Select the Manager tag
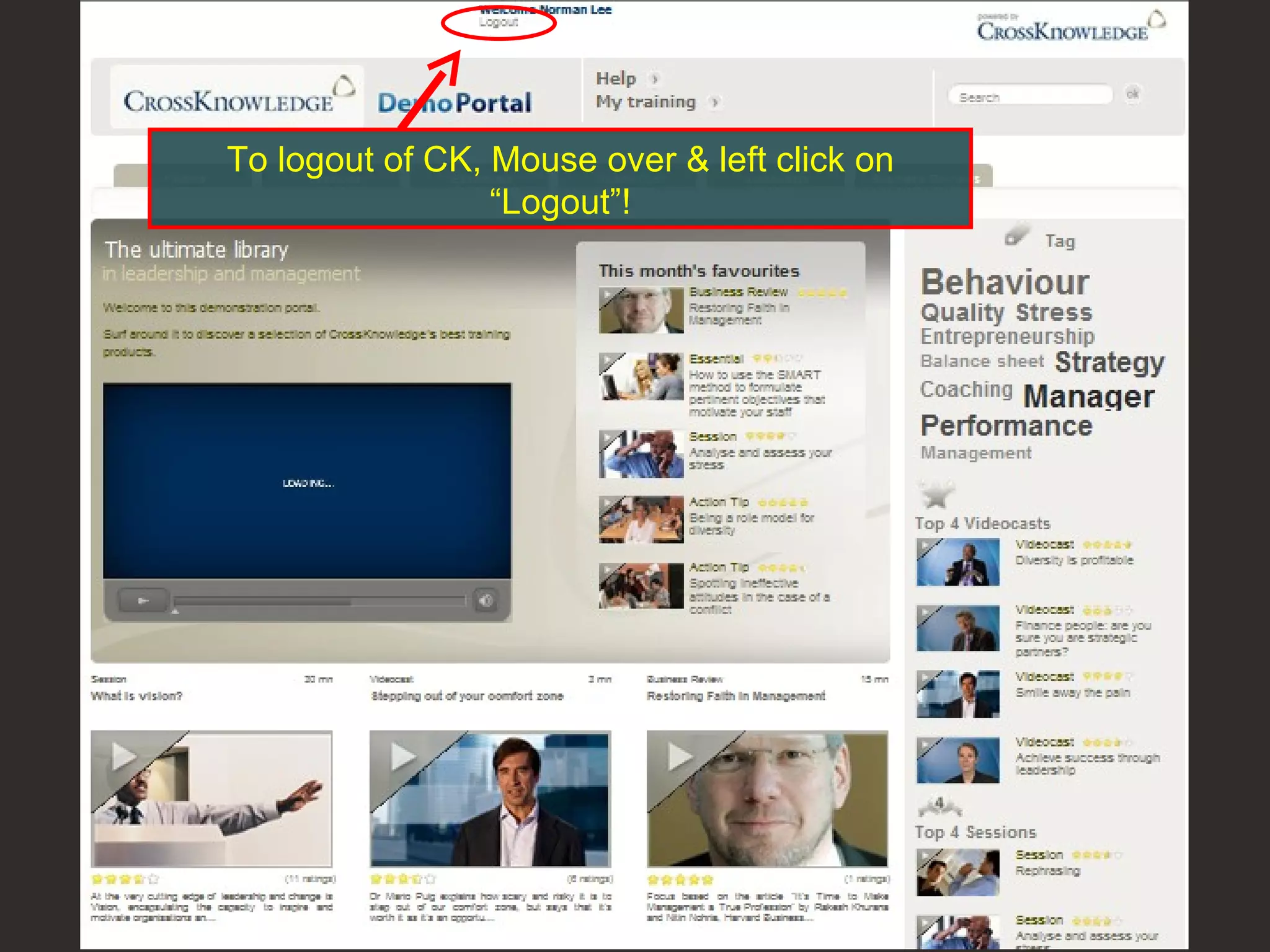This screenshot has width=1270, height=952. pos(1088,397)
